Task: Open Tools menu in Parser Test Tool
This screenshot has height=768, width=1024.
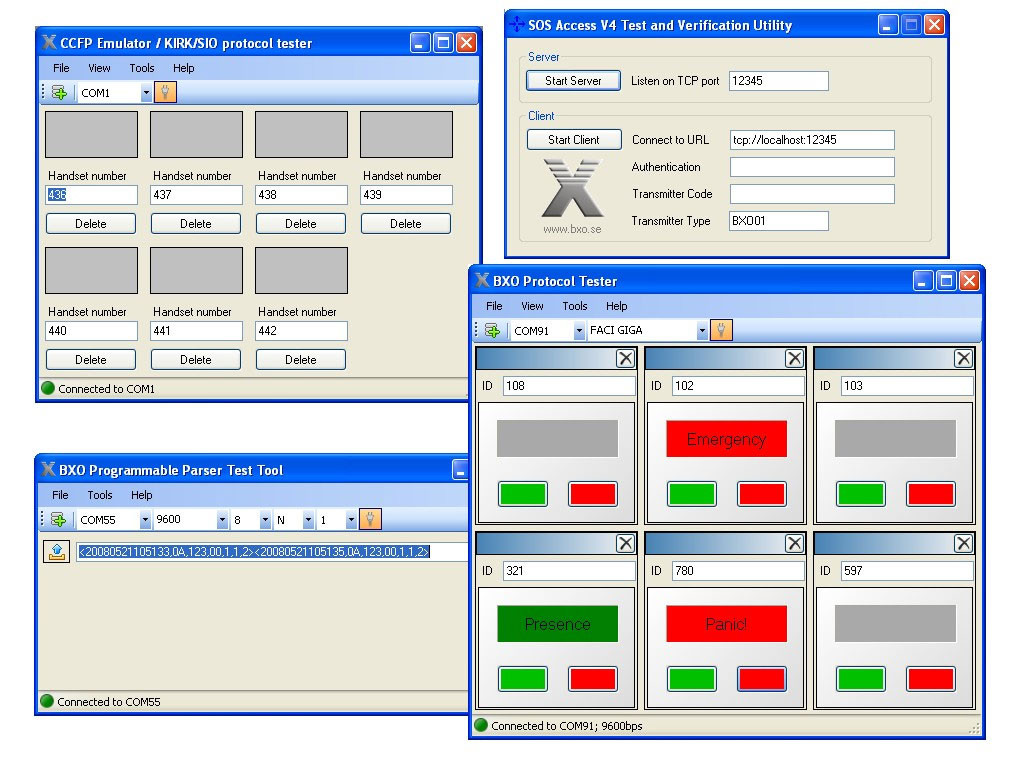Action: click(100, 495)
